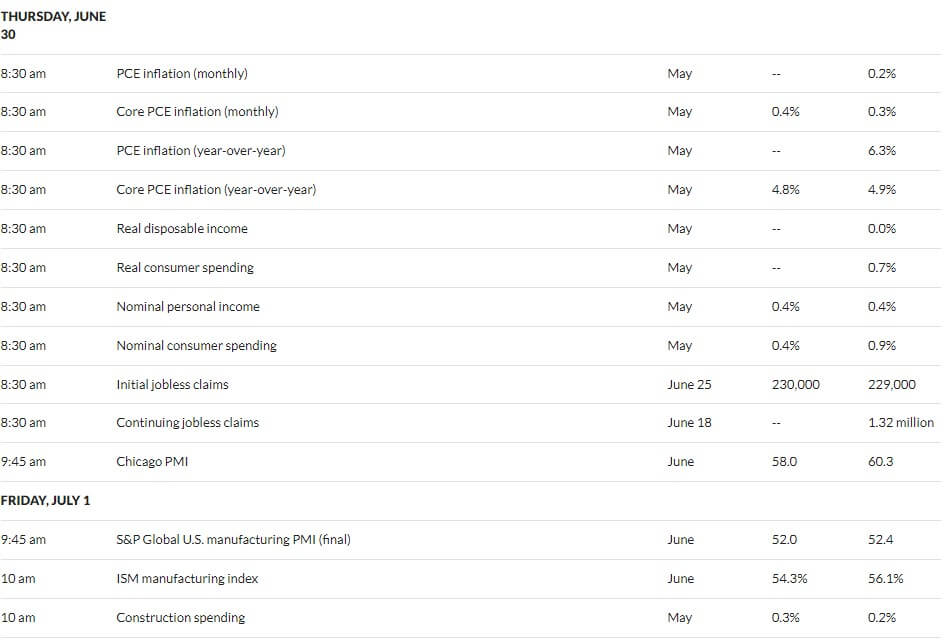Select Core PCE inflation (monthly) row
The width and height of the screenshot is (945, 643).
470,112
